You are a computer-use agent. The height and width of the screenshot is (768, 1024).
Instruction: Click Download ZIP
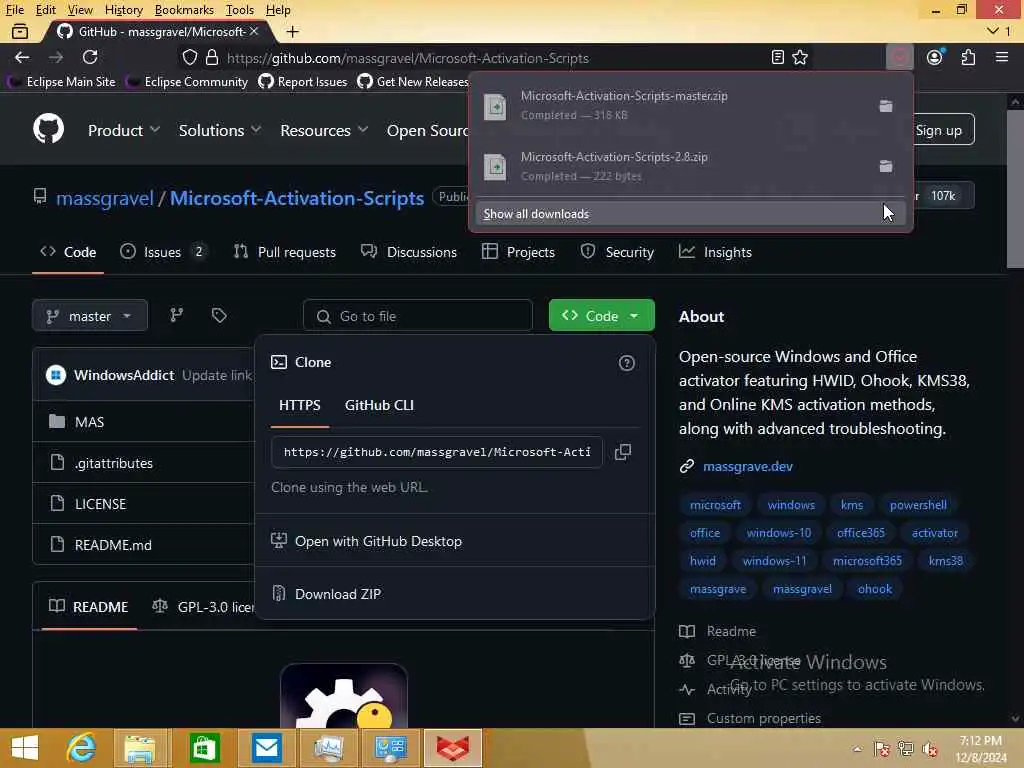click(x=338, y=594)
